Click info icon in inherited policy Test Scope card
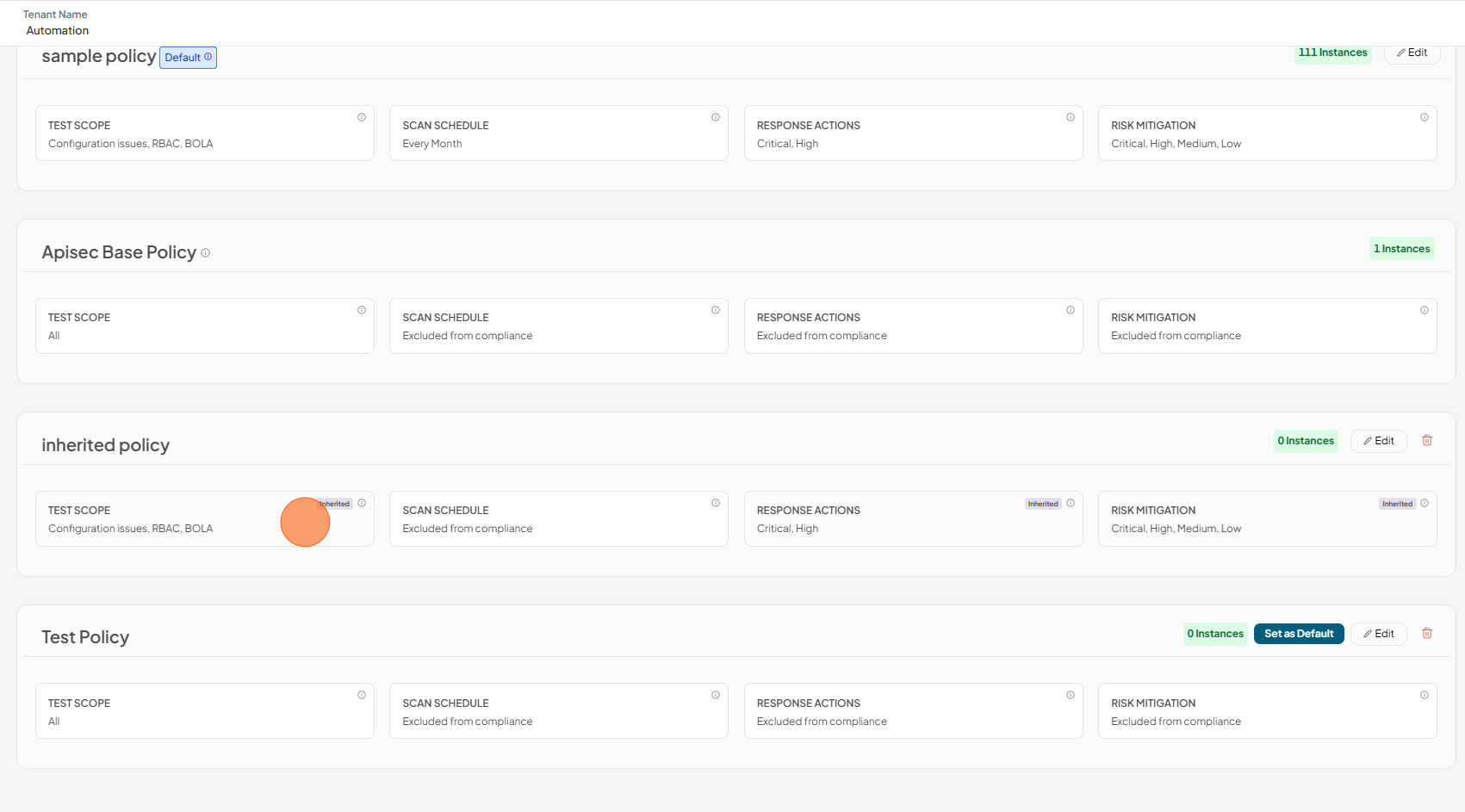This screenshot has width=1465, height=812. (362, 503)
